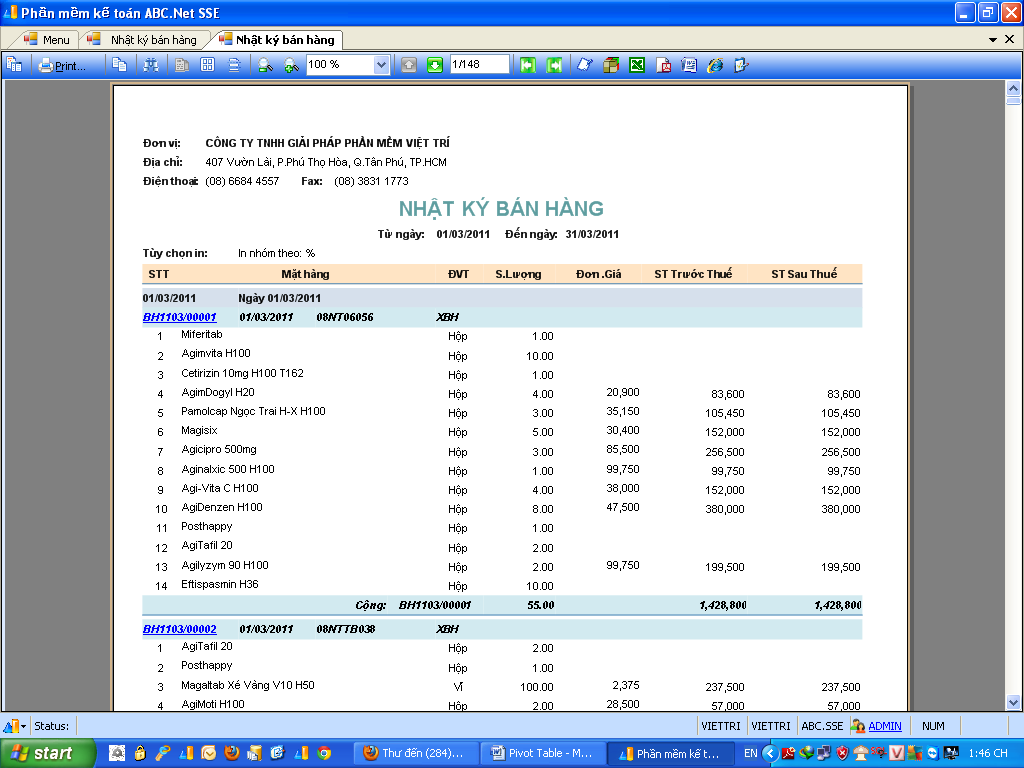Export report to Excel icon
Viewport: 1024px width, 768px height.
pyautogui.click(x=637, y=65)
